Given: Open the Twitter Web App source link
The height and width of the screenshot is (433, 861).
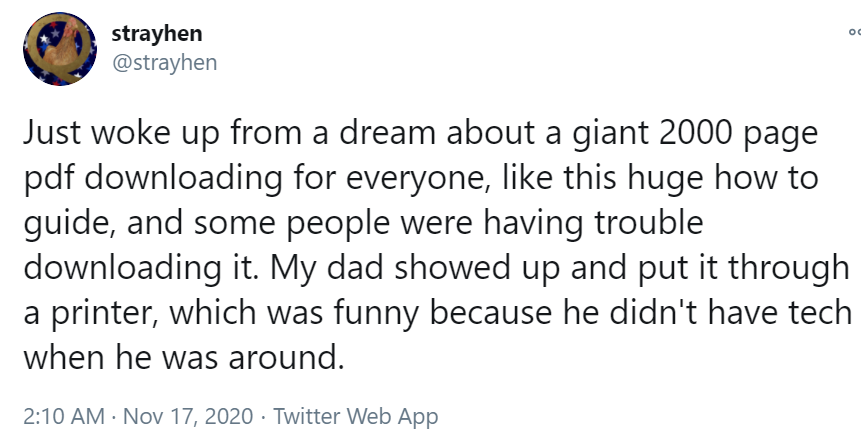Looking at the screenshot, I should pyautogui.click(x=356, y=416).
